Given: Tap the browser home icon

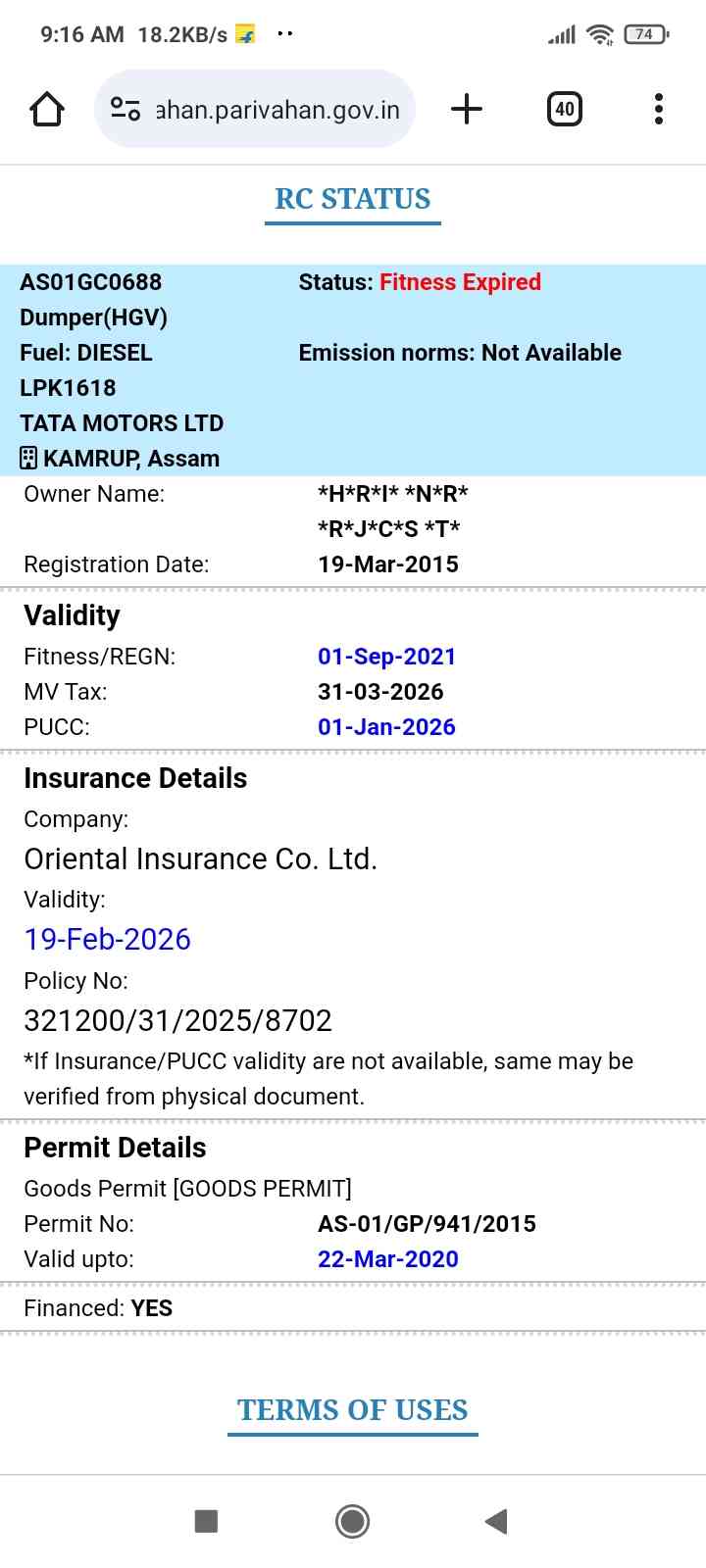Looking at the screenshot, I should [47, 109].
